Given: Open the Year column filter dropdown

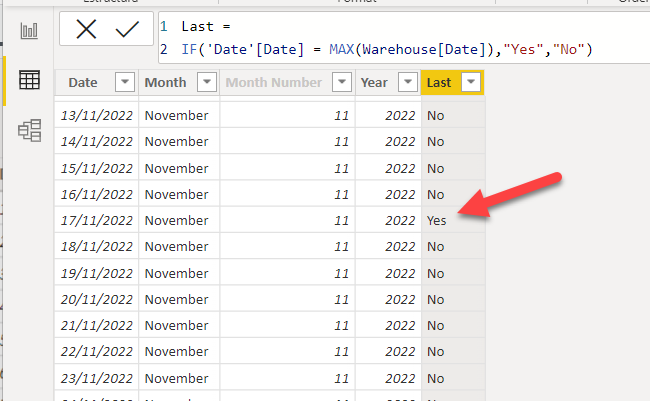Looking at the screenshot, I should pyautogui.click(x=406, y=83).
